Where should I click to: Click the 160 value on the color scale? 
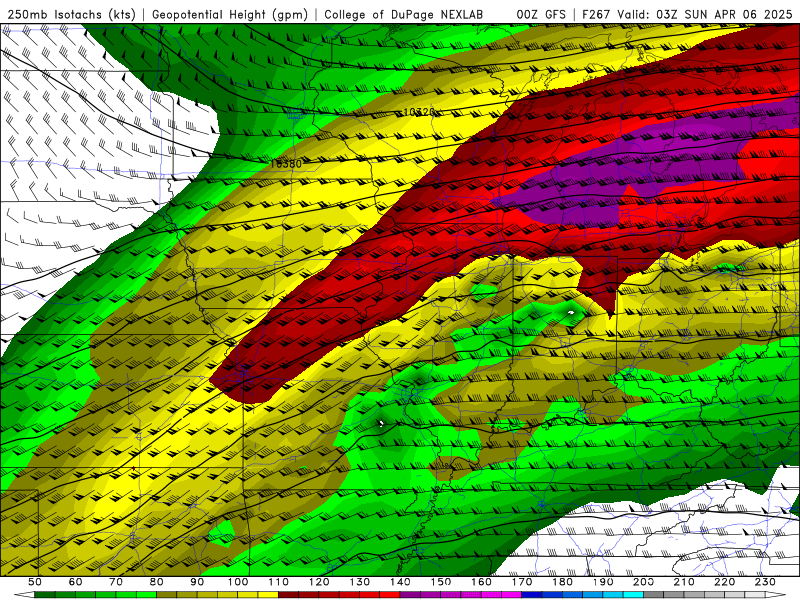tap(482, 582)
